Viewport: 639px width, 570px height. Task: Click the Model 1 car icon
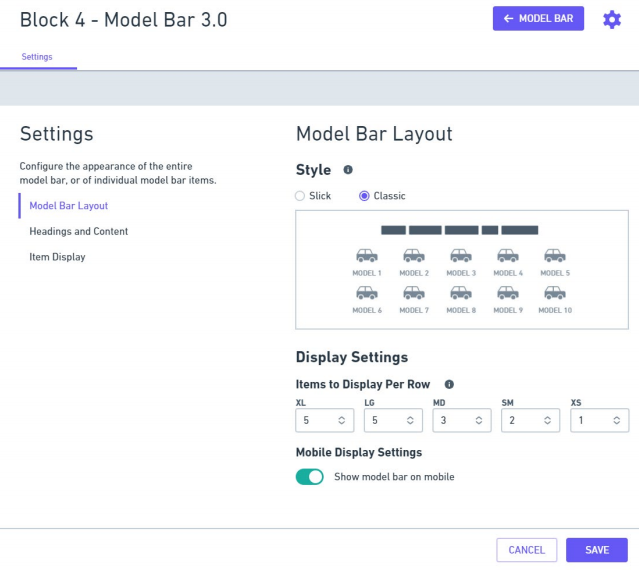366,256
